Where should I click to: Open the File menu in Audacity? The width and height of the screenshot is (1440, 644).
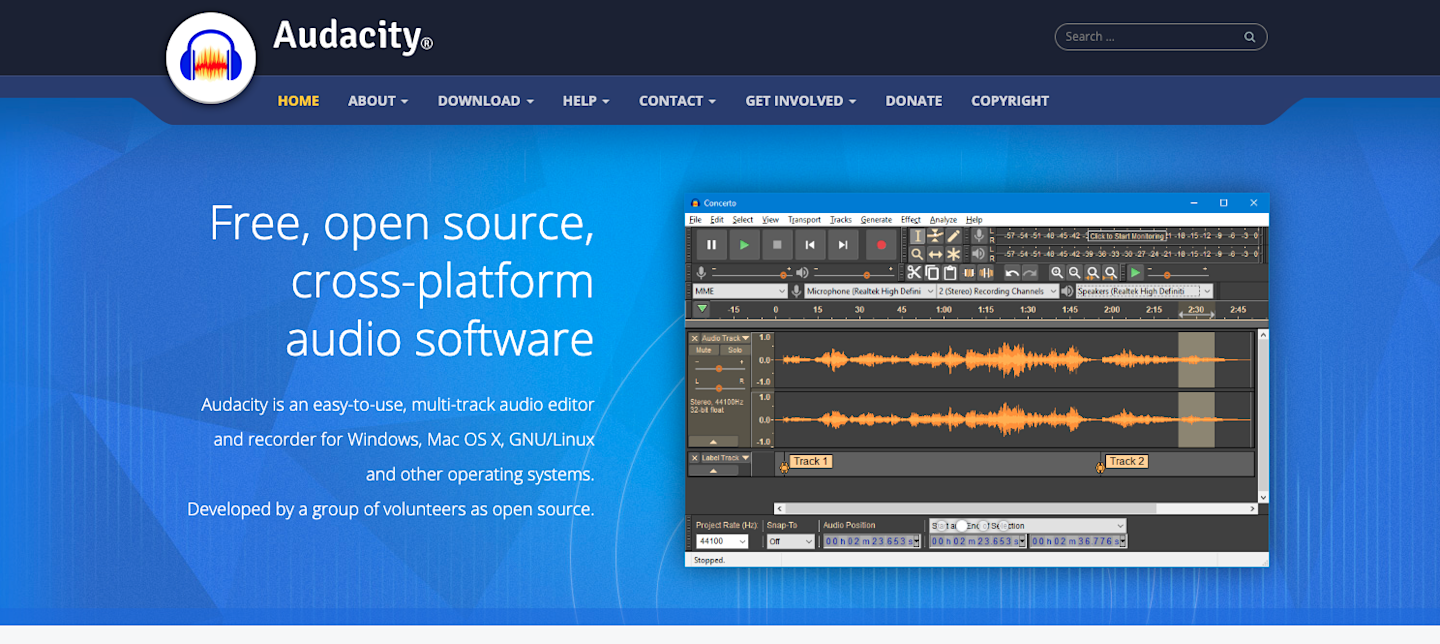(695, 219)
